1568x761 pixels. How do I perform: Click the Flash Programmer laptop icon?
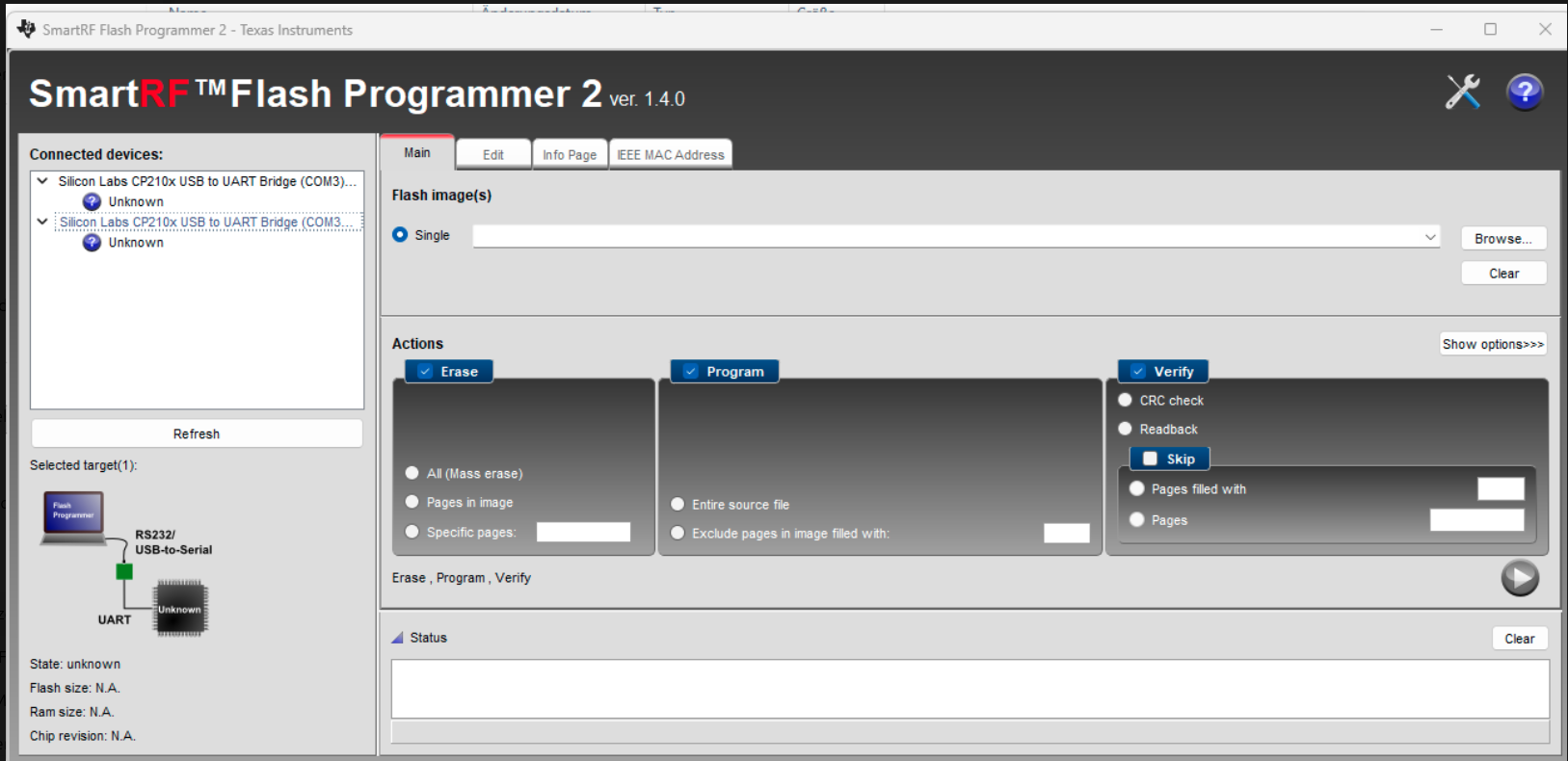73,515
